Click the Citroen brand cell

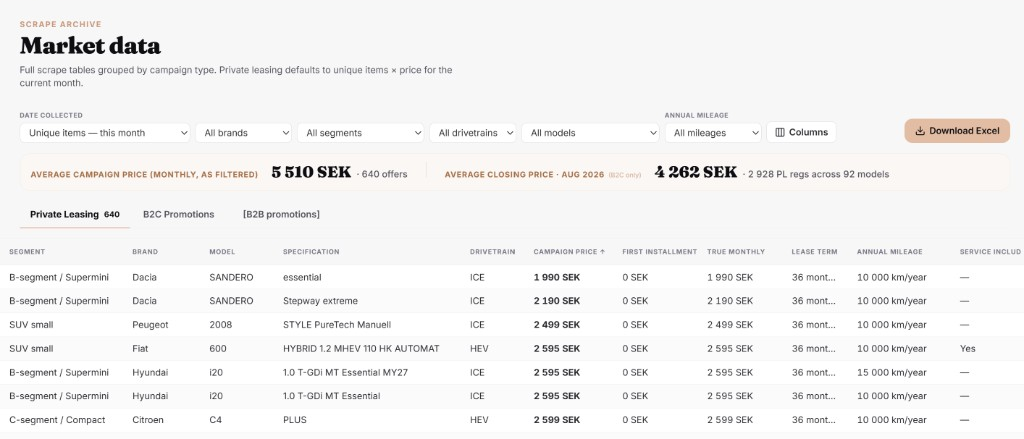pyautogui.click(x=149, y=420)
